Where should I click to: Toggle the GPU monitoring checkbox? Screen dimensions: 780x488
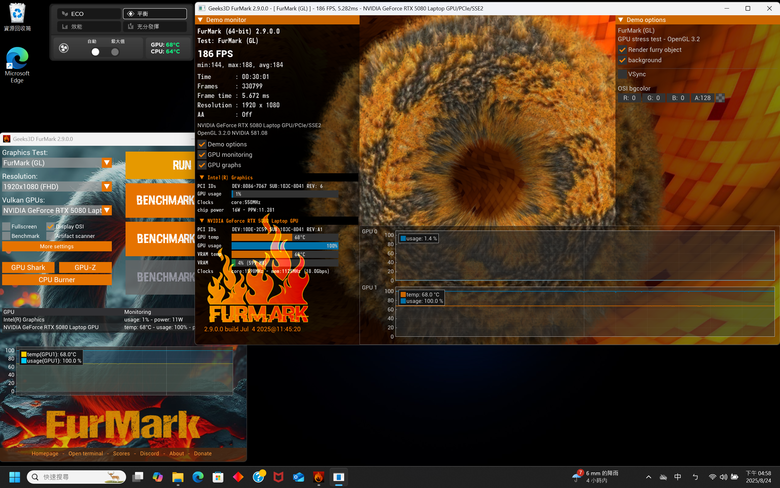pos(202,155)
